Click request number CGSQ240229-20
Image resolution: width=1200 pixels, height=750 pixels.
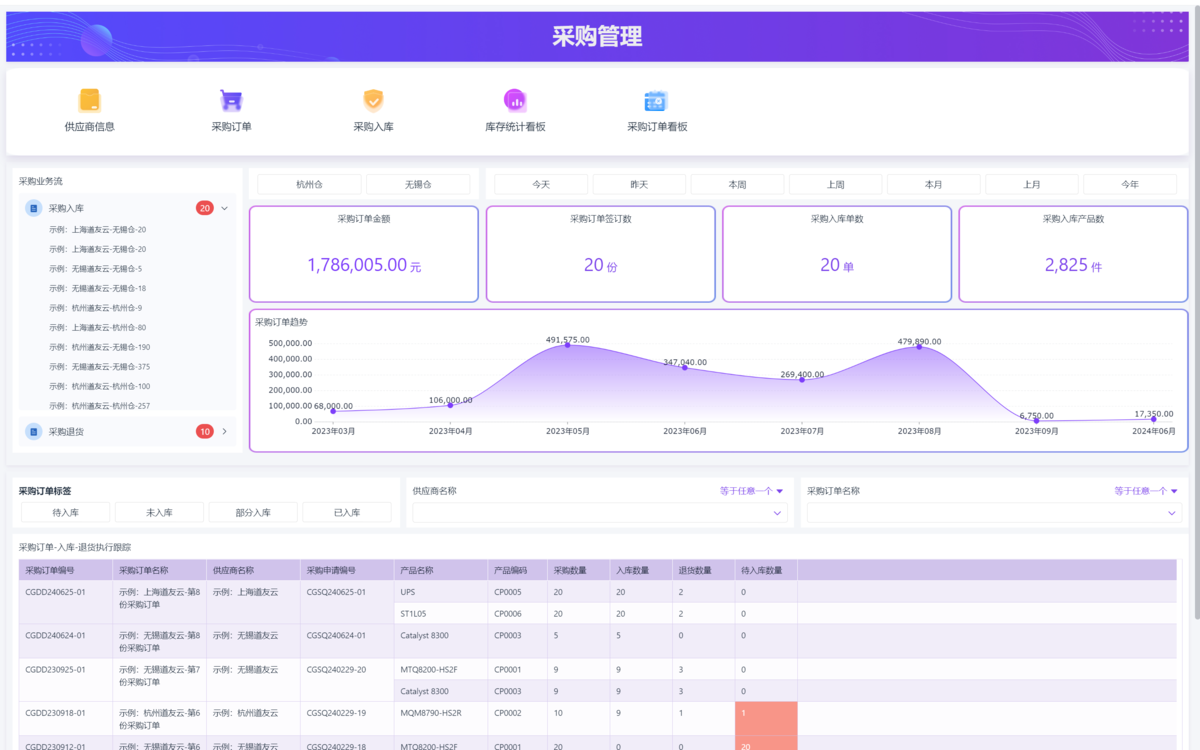point(336,669)
